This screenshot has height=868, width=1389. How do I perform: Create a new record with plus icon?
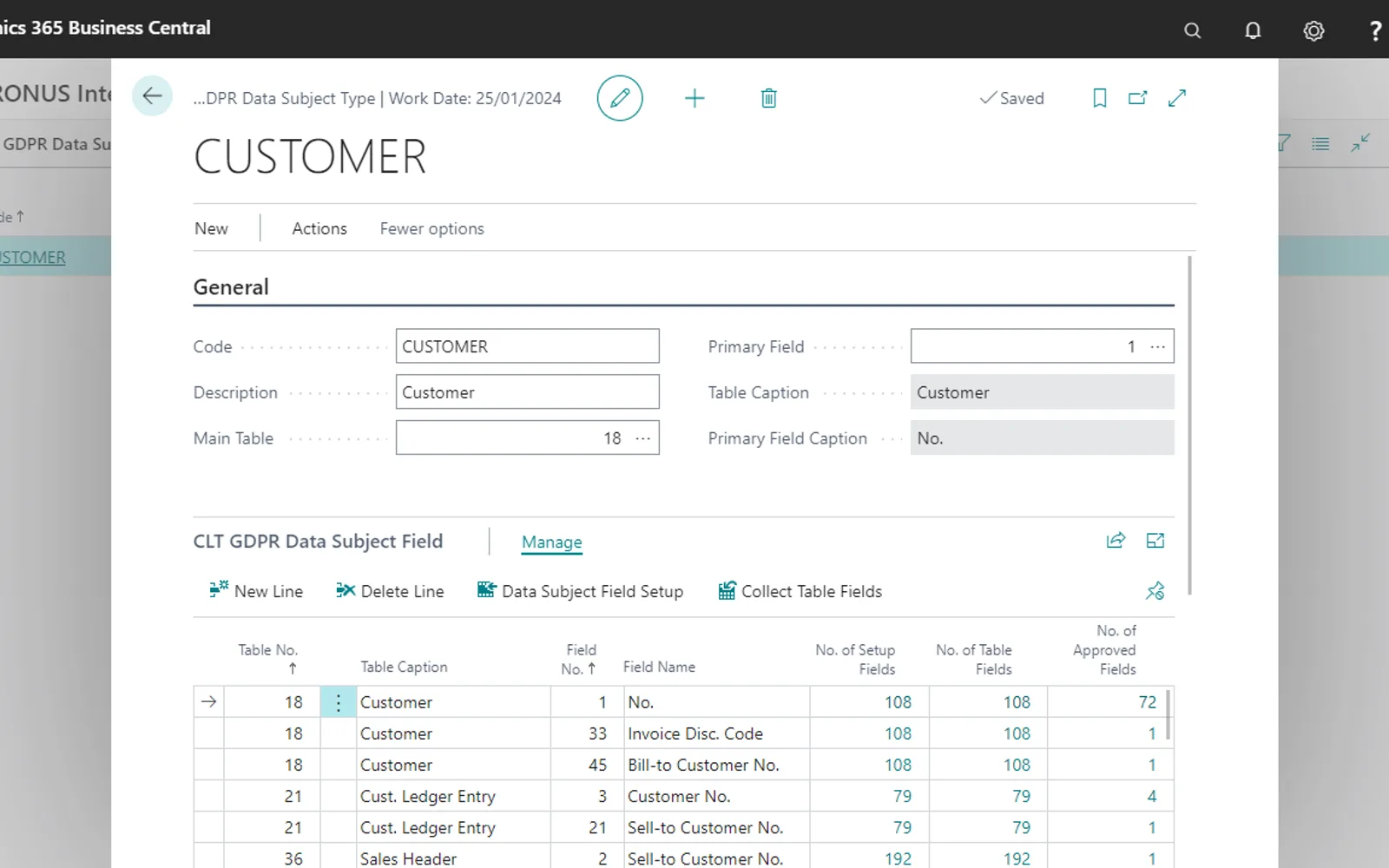tap(694, 98)
